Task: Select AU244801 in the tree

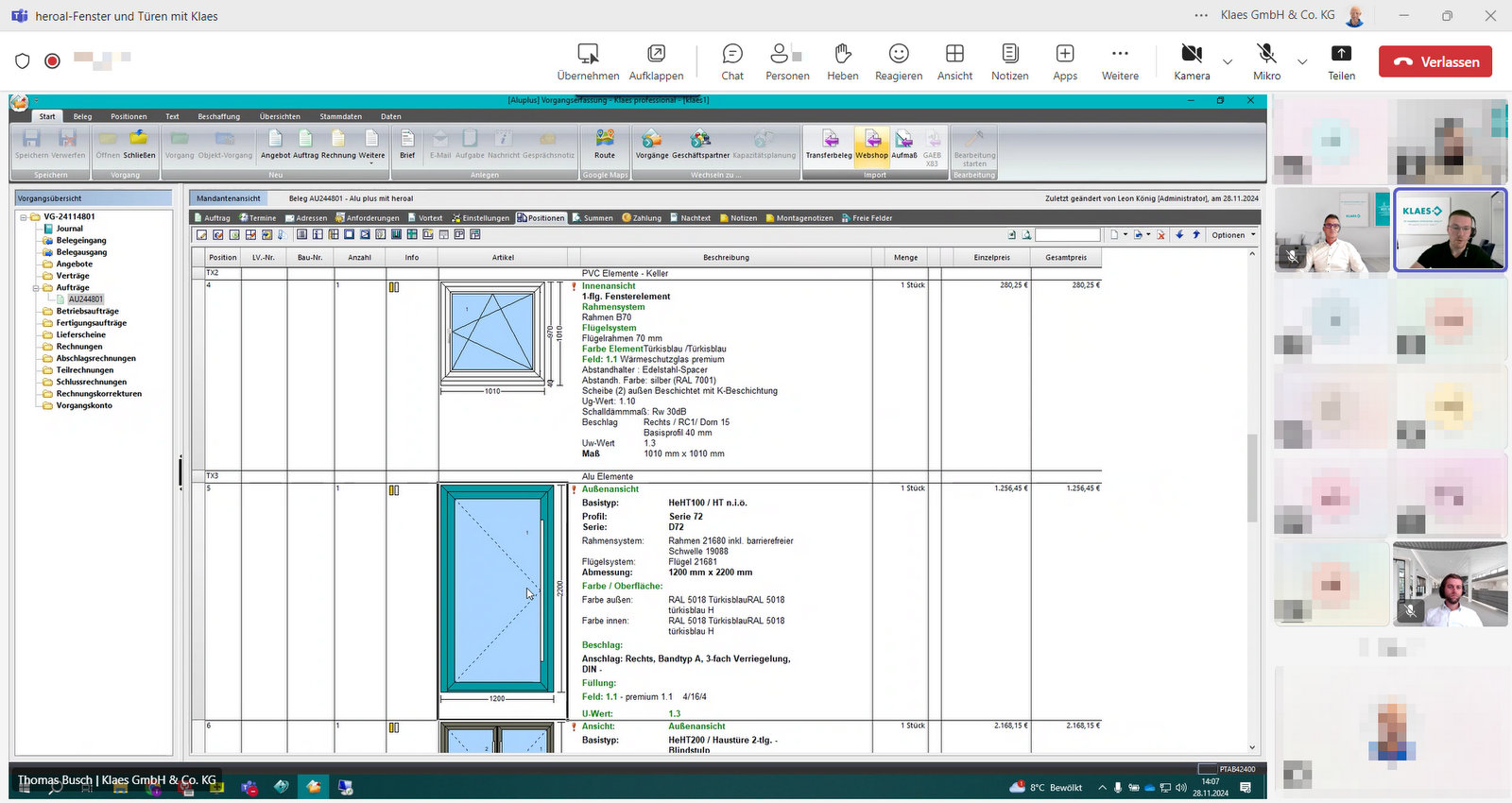Action: pyautogui.click(x=85, y=299)
